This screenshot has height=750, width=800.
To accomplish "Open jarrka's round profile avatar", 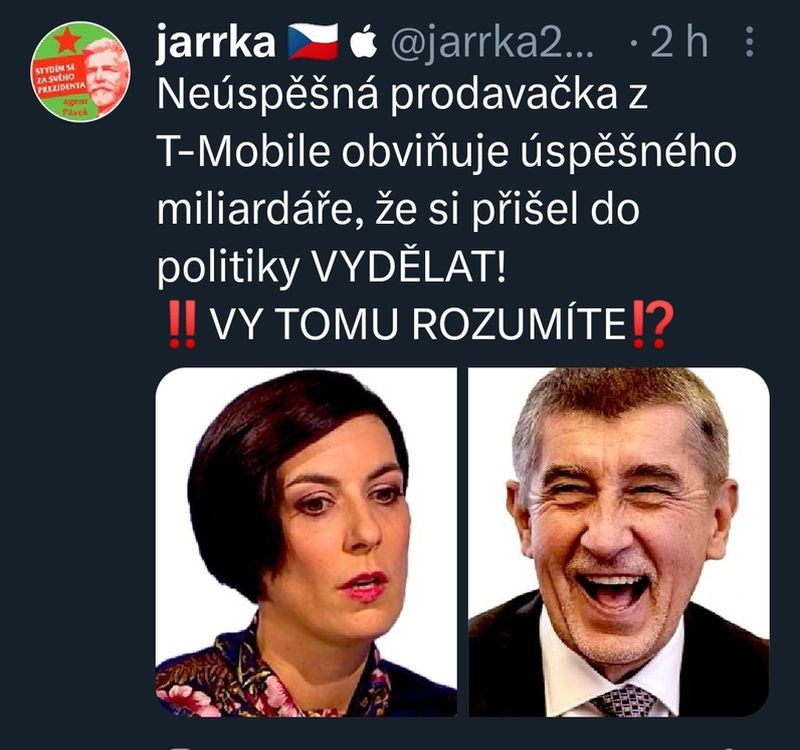I will point(81,71).
